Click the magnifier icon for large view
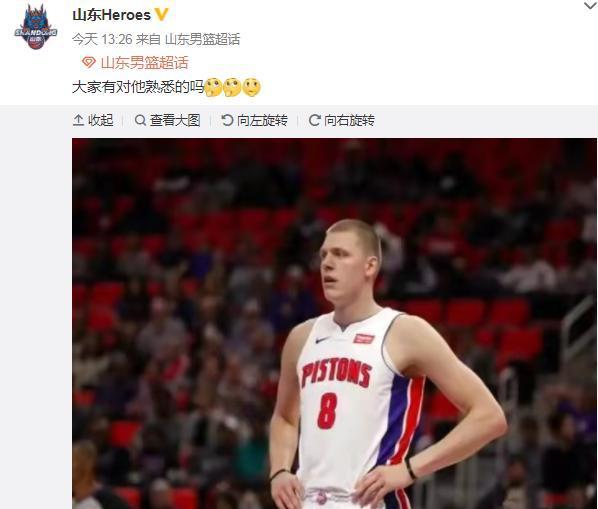Image resolution: width=598 pixels, height=509 pixels. (x=140, y=120)
